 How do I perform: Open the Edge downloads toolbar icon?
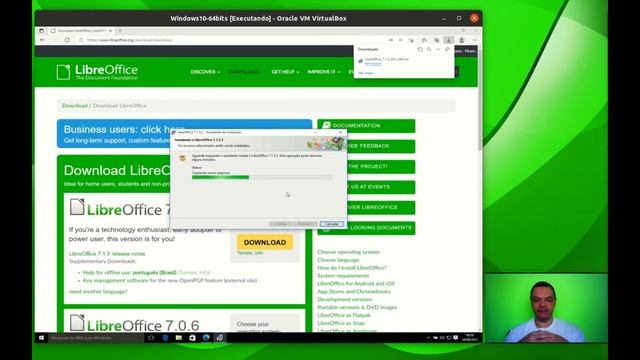click(x=449, y=40)
